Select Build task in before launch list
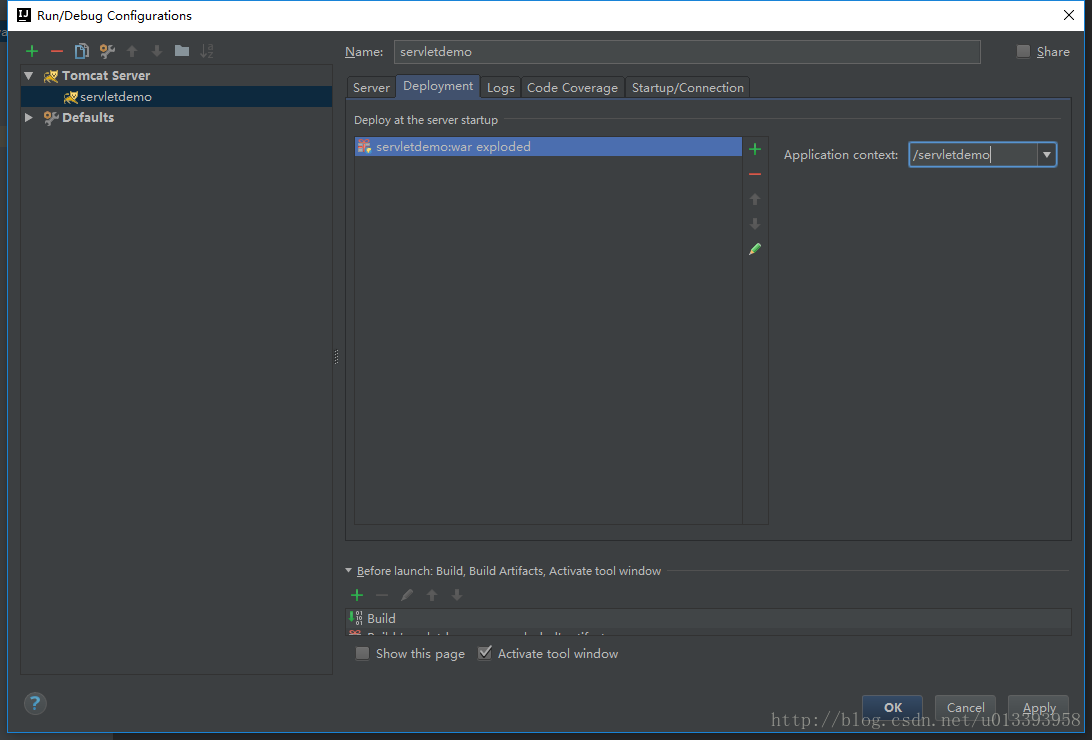Viewport: 1092px width, 740px height. point(708,618)
